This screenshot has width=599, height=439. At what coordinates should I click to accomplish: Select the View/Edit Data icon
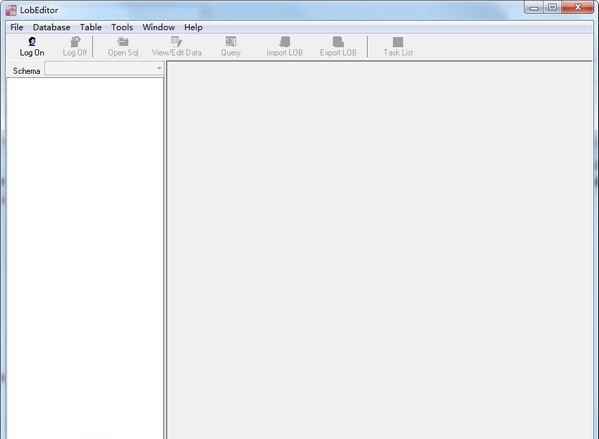(176, 41)
